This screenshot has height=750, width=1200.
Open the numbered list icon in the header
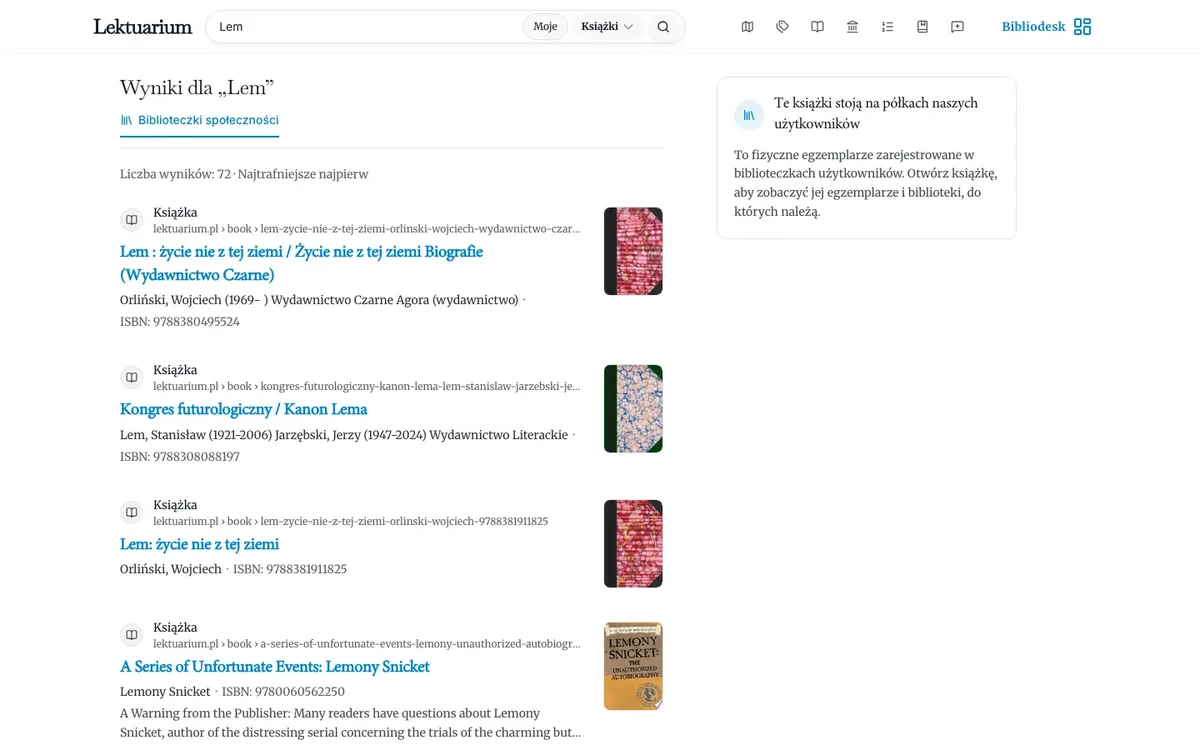887,27
